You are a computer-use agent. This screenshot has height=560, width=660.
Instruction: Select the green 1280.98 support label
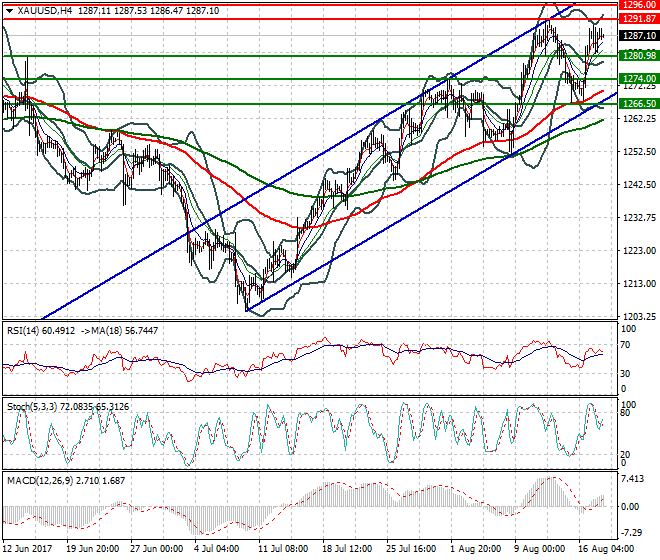(x=639, y=56)
